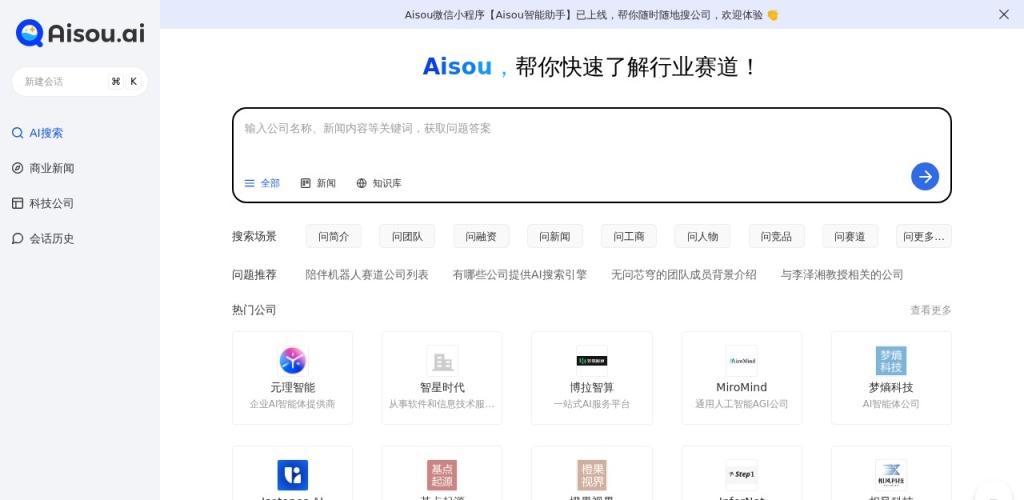Expand the 问更多 search scenarios
1024x500 pixels.
(x=923, y=236)
